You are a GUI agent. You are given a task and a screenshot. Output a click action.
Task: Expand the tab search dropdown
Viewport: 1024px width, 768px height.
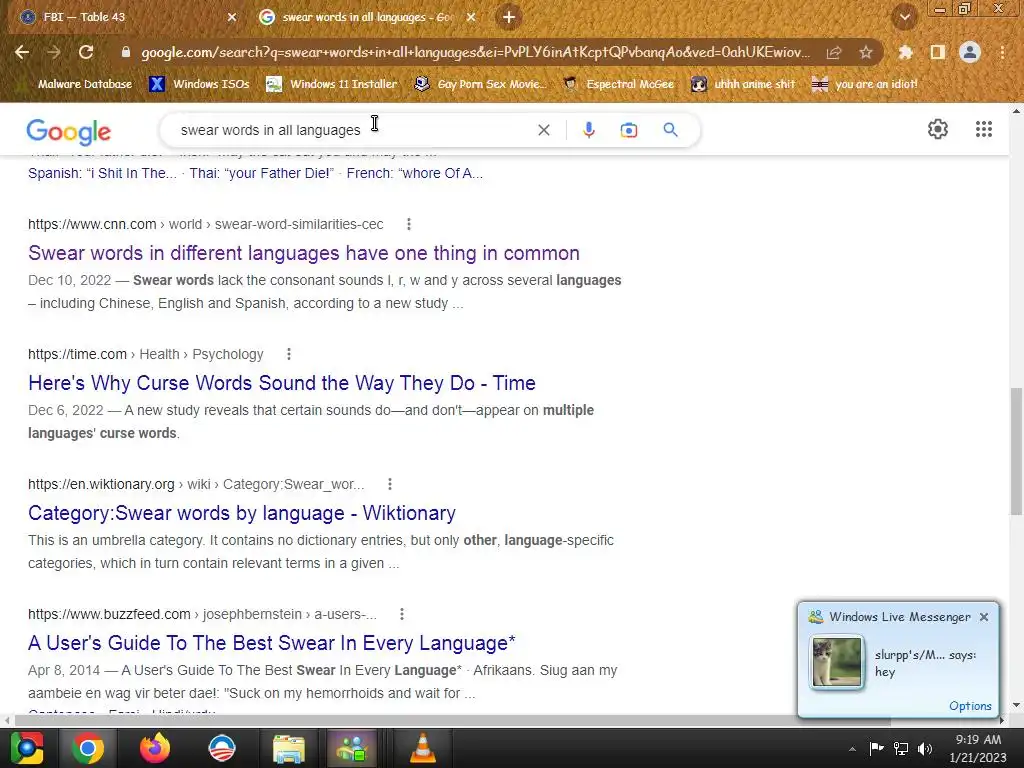click(x=905, y=18)
